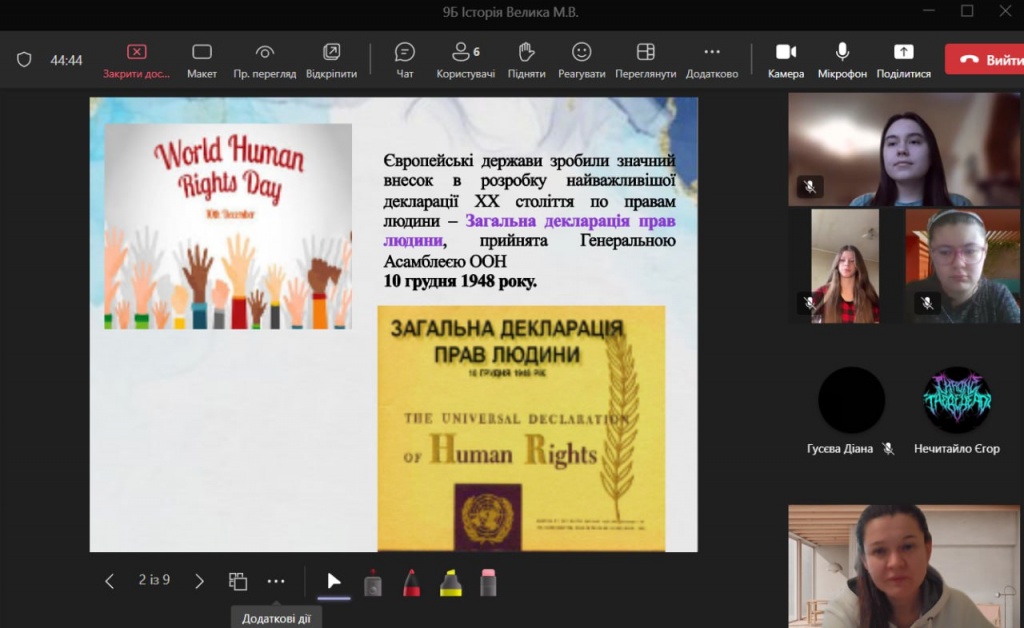Open the slide grid view icon
The image size is (1024, 628).
(x=238, y=581)
